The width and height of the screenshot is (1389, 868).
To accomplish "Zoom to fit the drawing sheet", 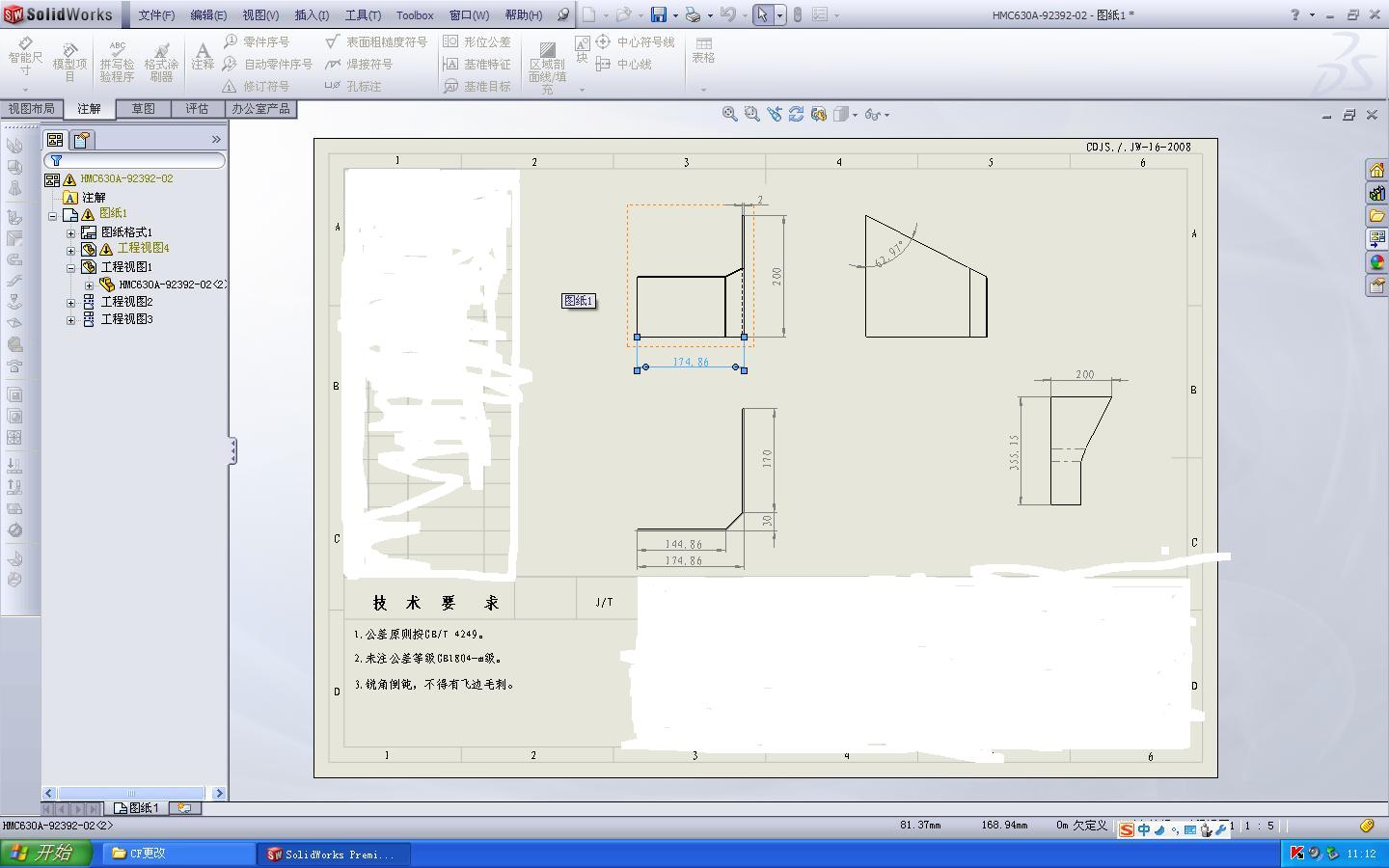I will [730, 114].
